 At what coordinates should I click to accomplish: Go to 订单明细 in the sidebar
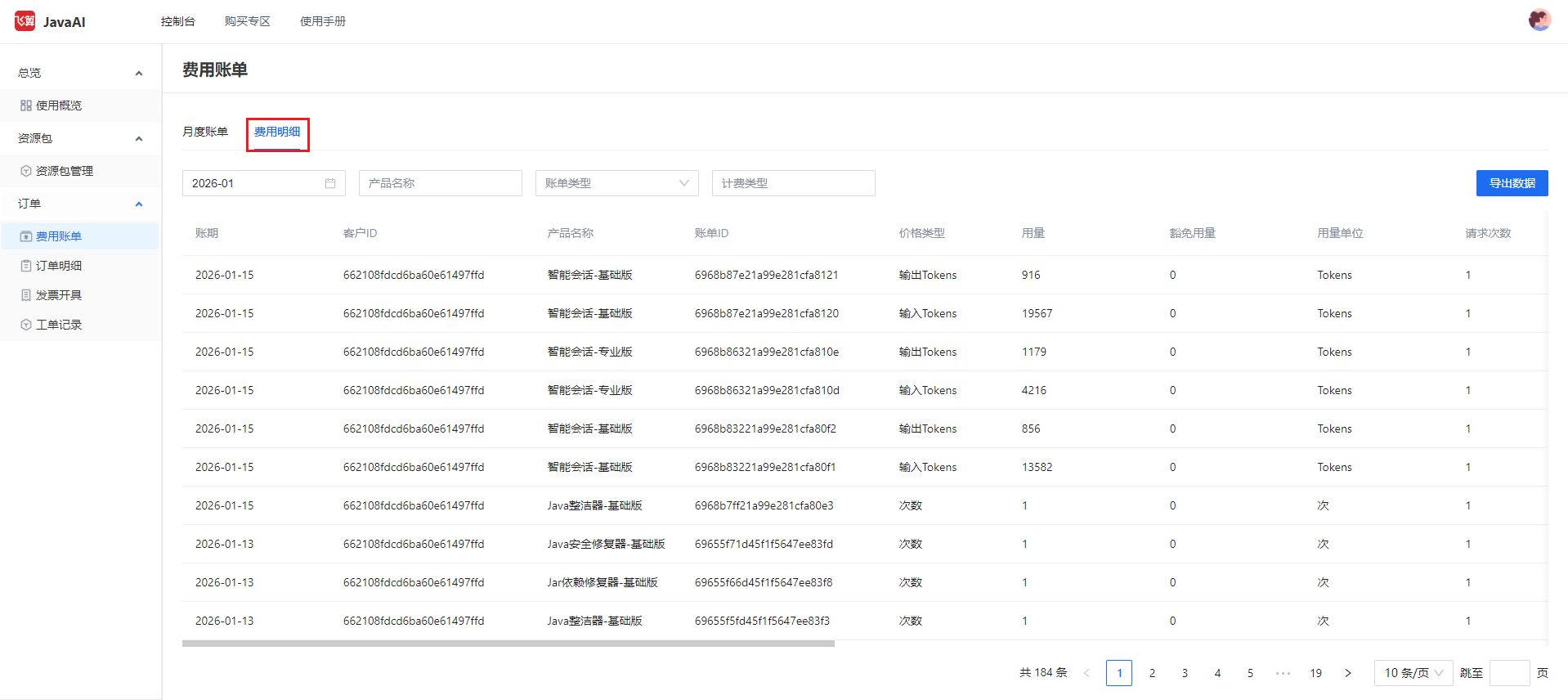pos(58,266)
